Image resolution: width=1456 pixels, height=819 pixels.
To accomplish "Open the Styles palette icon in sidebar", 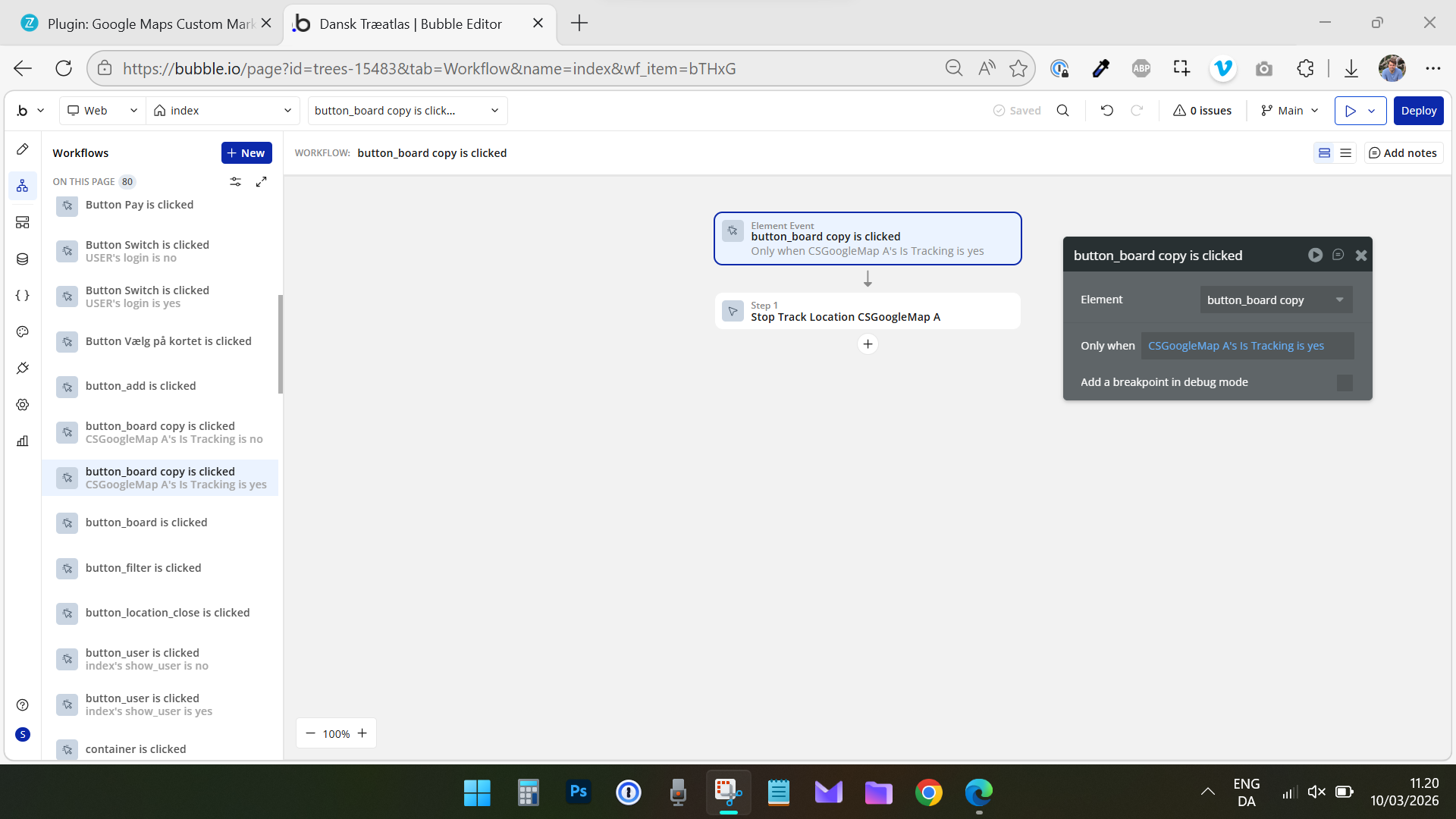I will [23, 332].
